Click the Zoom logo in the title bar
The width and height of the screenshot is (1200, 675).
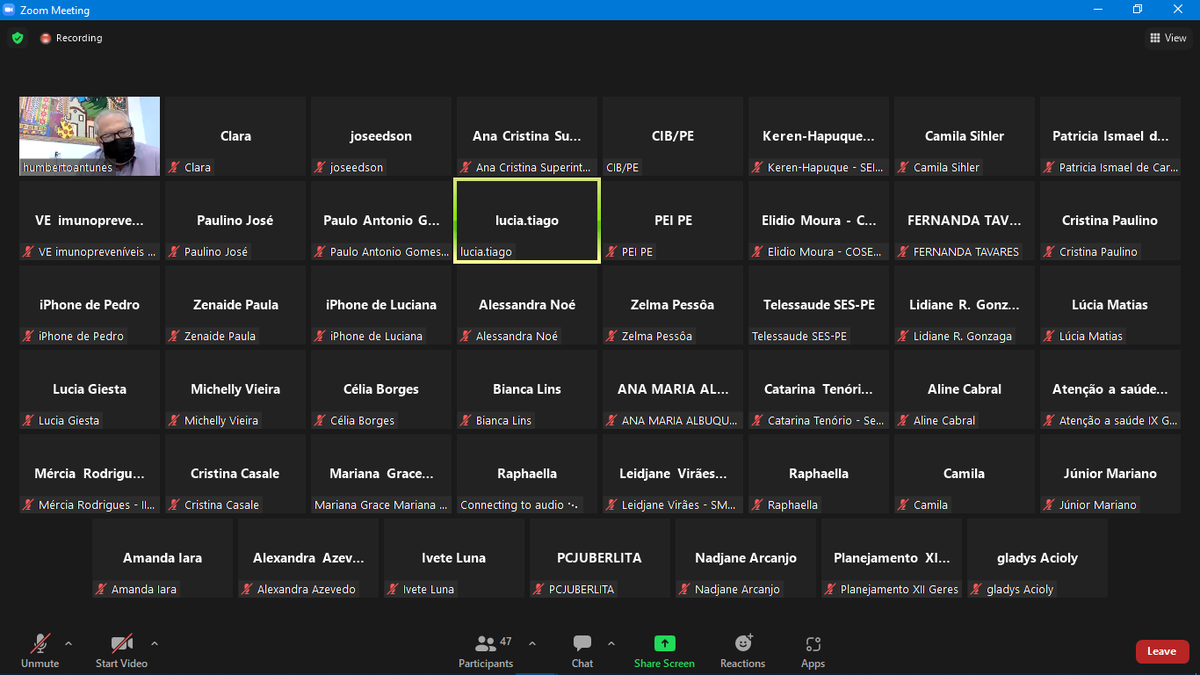tap(9, 10)
